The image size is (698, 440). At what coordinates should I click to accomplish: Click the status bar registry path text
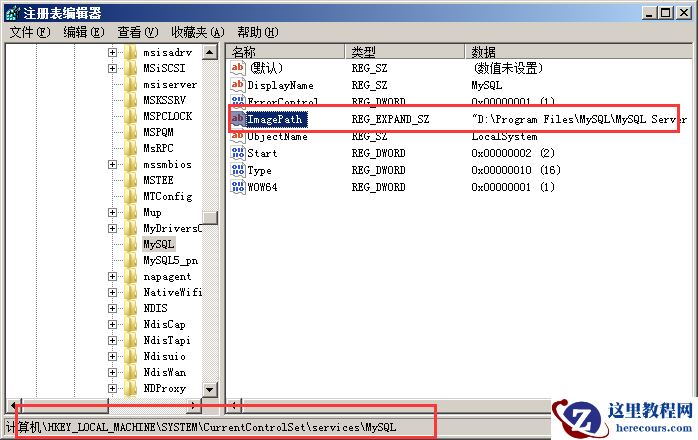click(201, 428)
